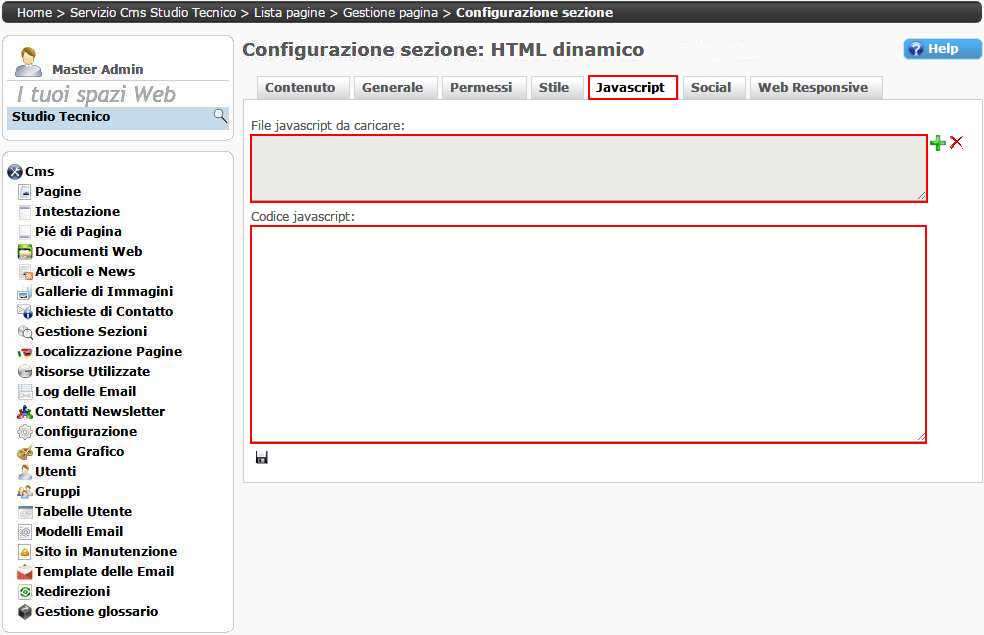Click the search magnifier beside Studio Tecnico
Image resolution: width=984 pixels, height=635 pixels.
point(220,117)
